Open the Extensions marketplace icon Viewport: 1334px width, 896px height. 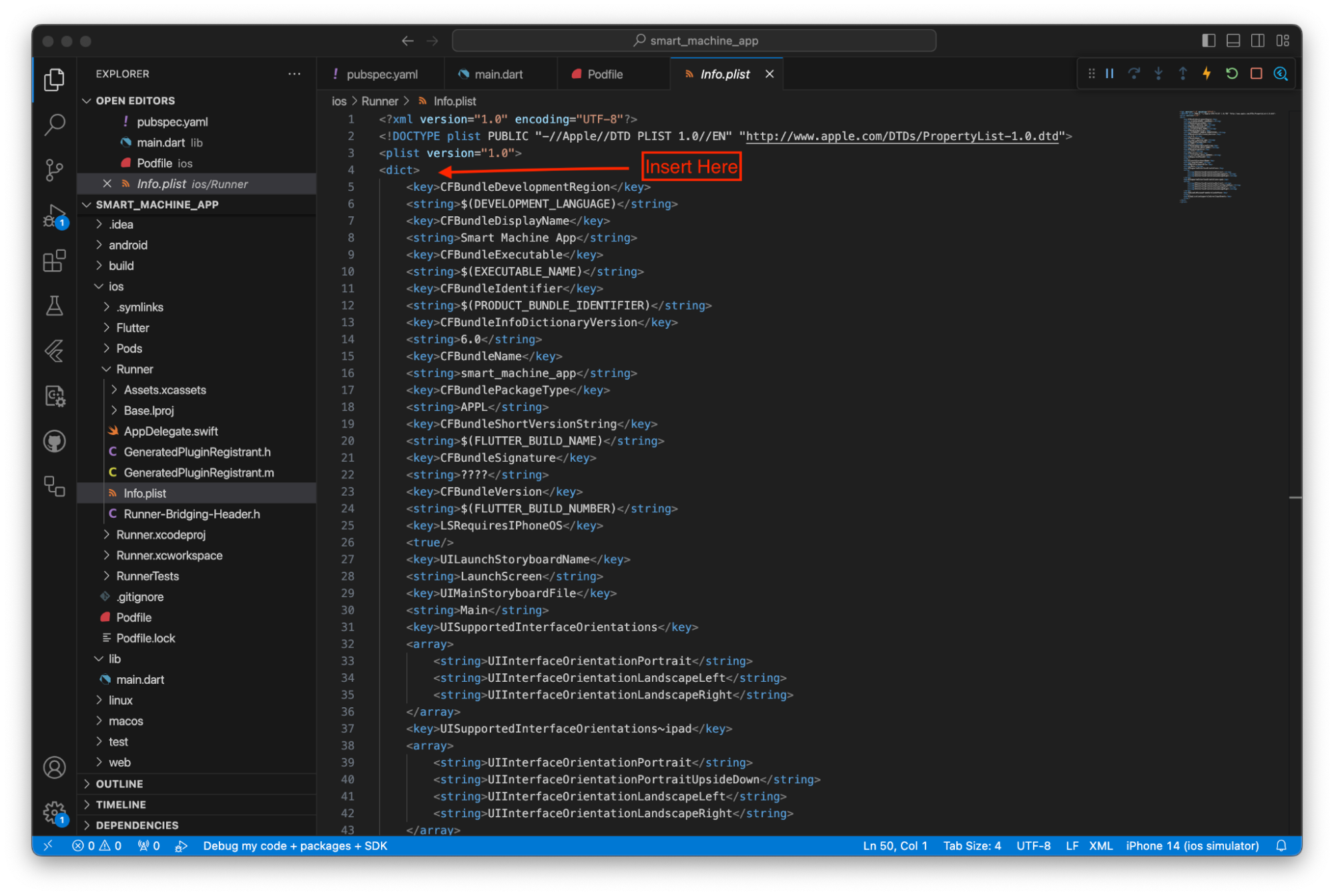click(54, 261)
